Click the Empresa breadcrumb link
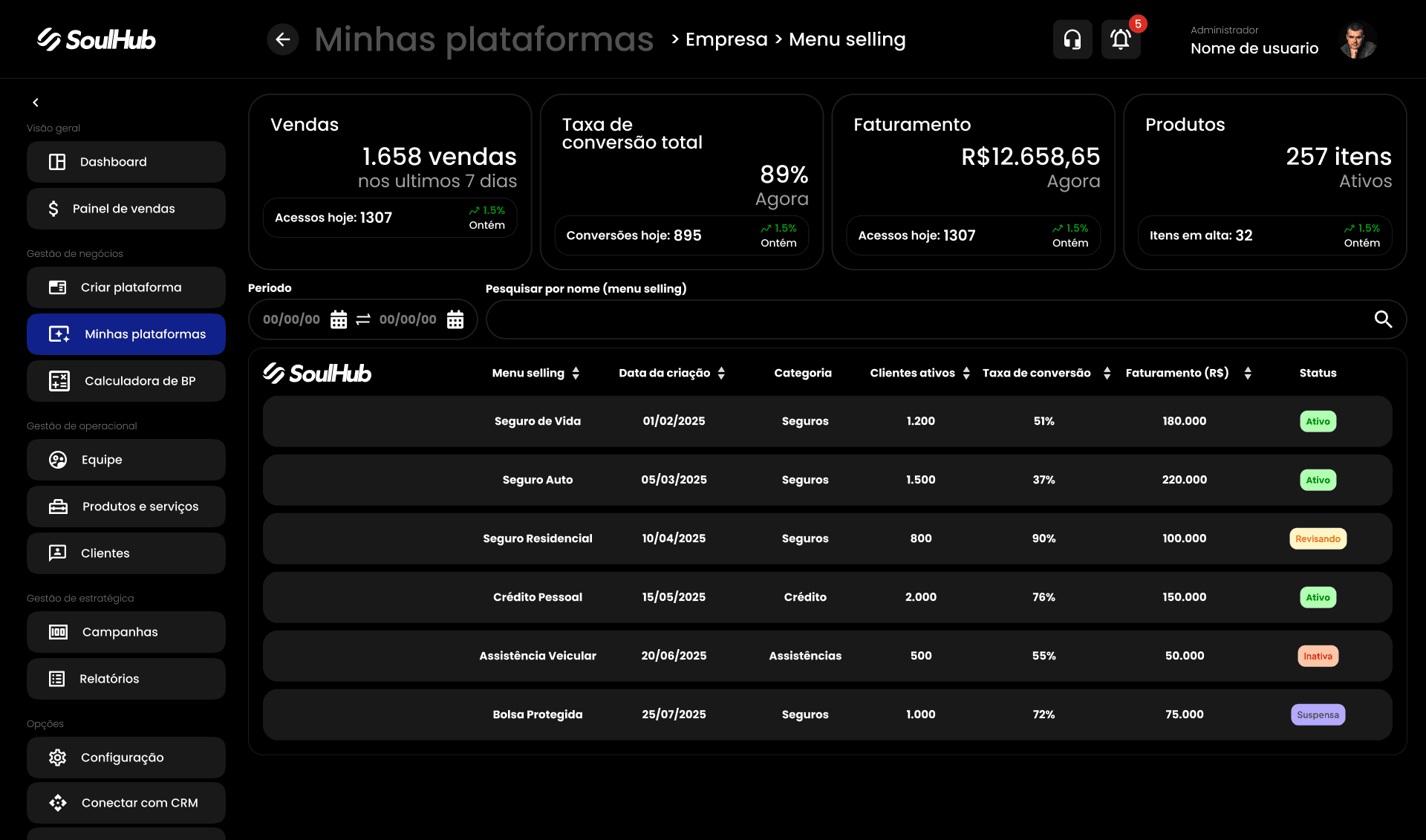The width and height of the screenshot is (1426, 840). [x=726, y=39]
